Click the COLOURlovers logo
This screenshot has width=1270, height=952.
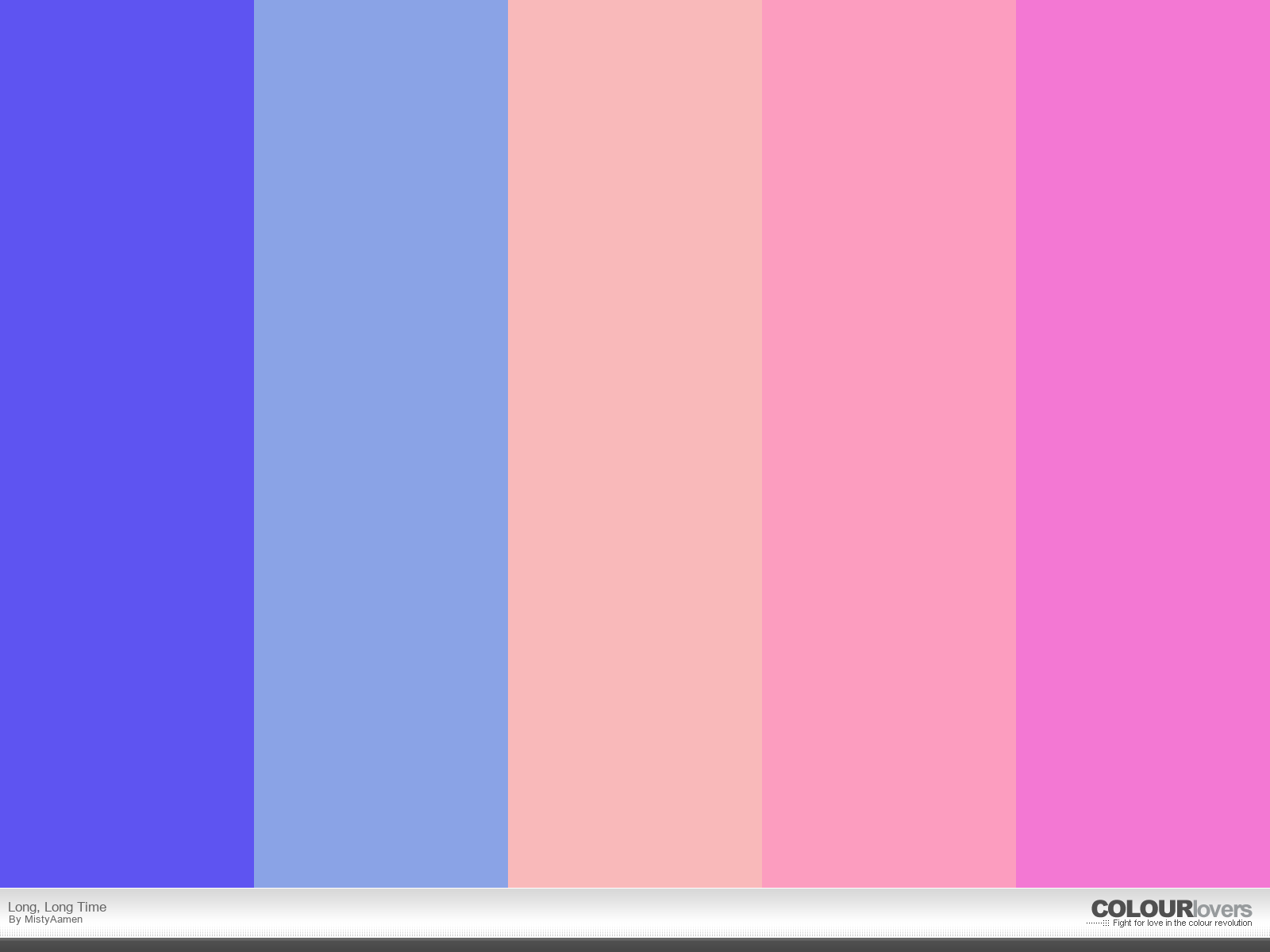(x=1172, y=909)
